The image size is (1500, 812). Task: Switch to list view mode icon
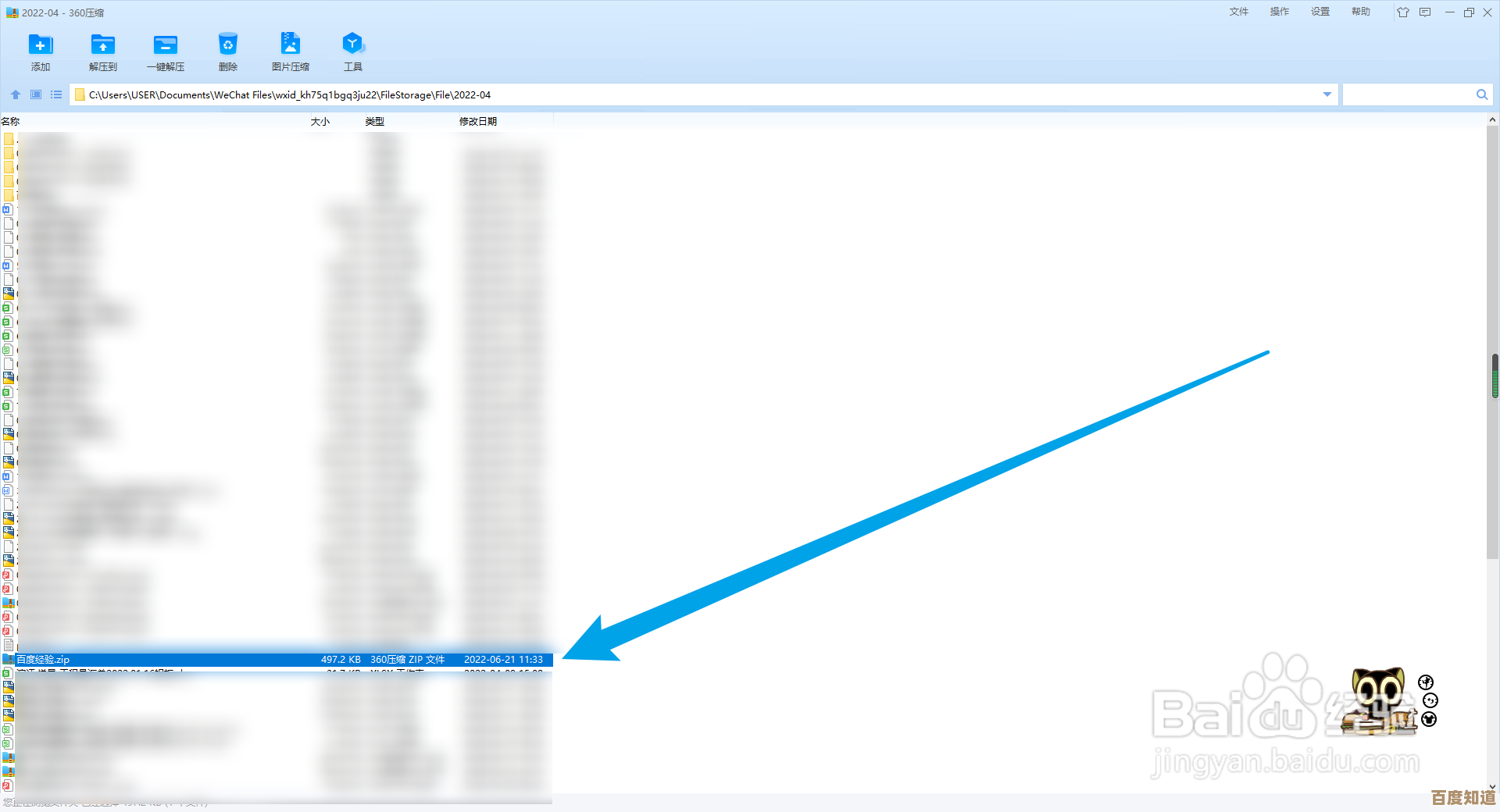[x=56, y=94]
